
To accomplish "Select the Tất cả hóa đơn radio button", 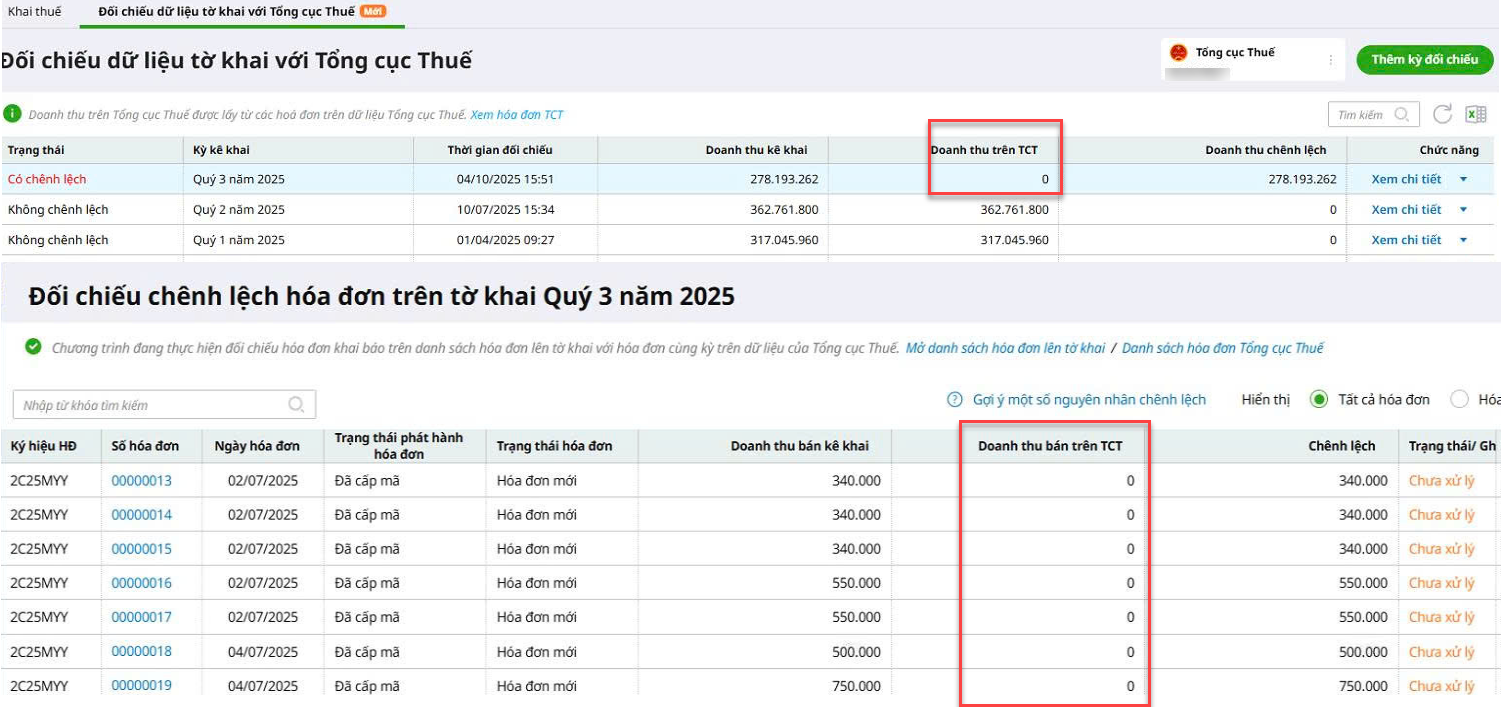I will [x=1319, y=400].
